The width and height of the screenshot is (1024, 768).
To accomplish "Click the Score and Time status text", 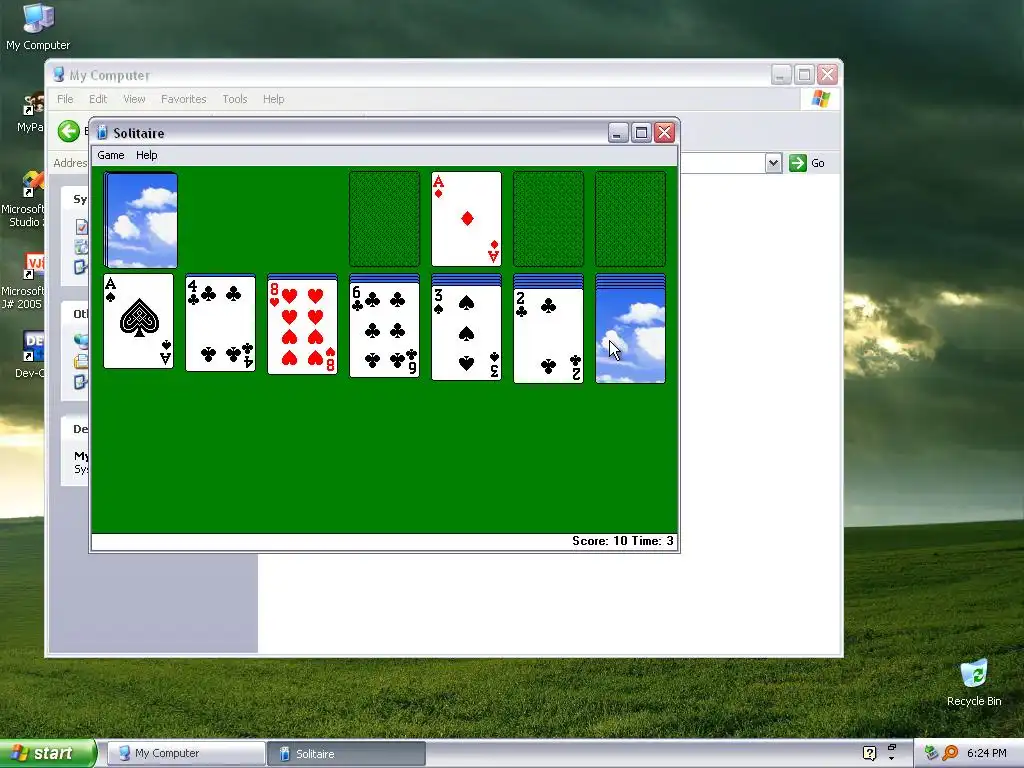I will click(x=623, y=541).
